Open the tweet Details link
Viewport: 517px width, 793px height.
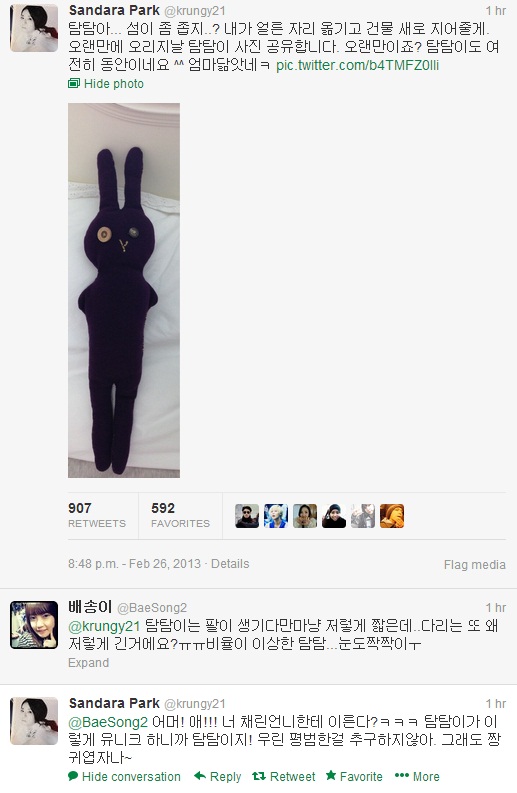click(230, 564)
